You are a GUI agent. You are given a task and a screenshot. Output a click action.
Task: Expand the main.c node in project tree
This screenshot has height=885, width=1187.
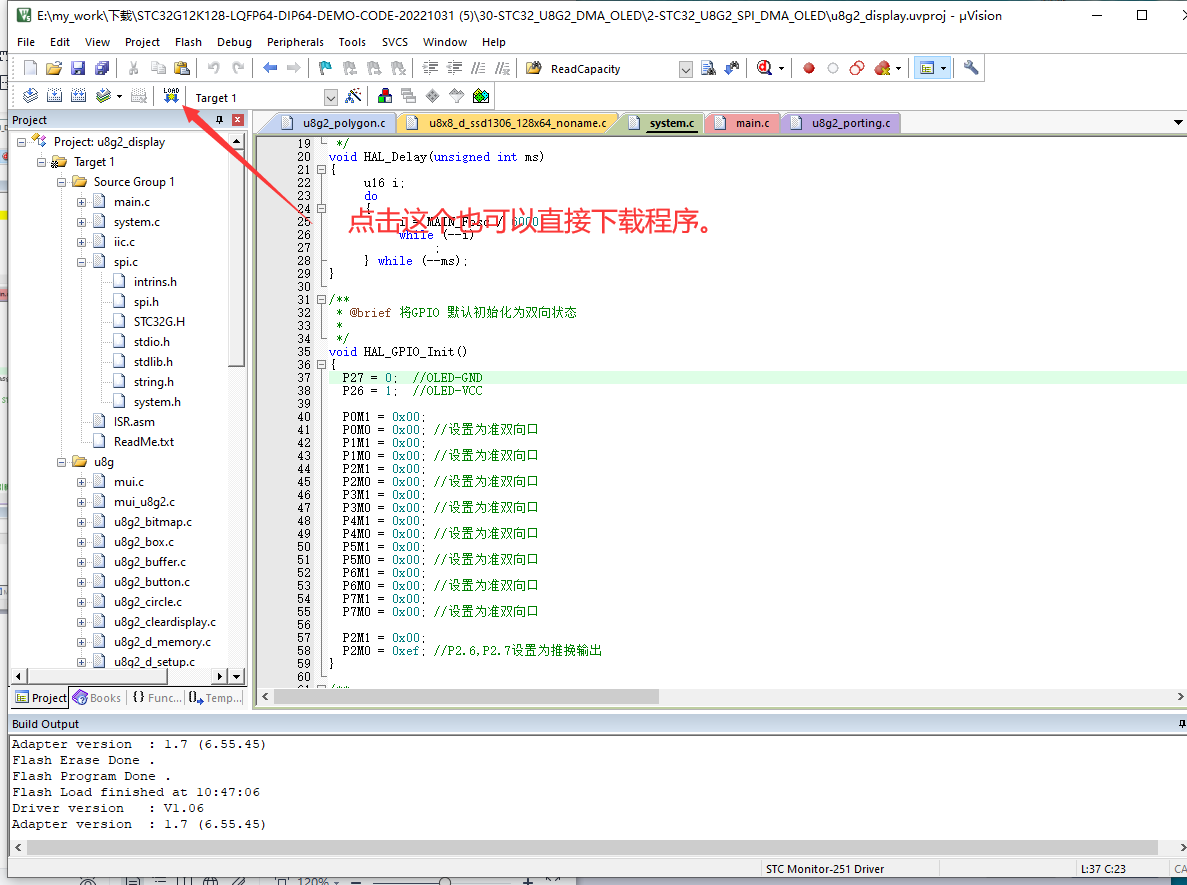pos(82,202)
